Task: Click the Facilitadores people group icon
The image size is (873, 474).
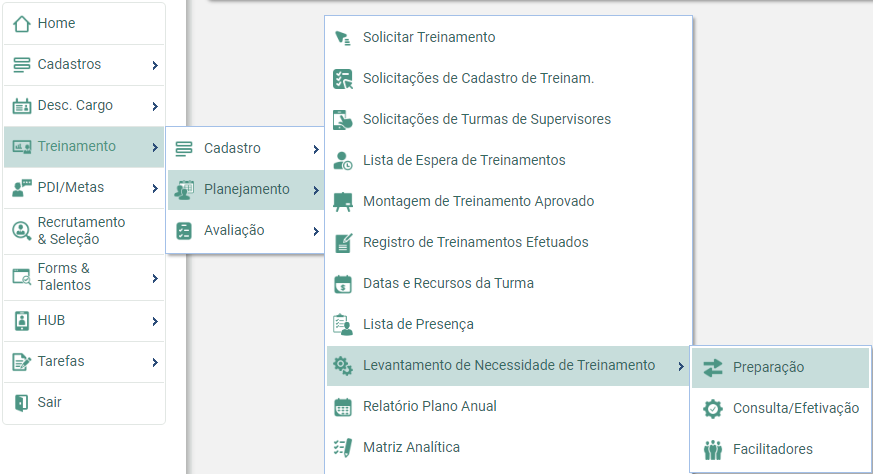Action: 713,449
